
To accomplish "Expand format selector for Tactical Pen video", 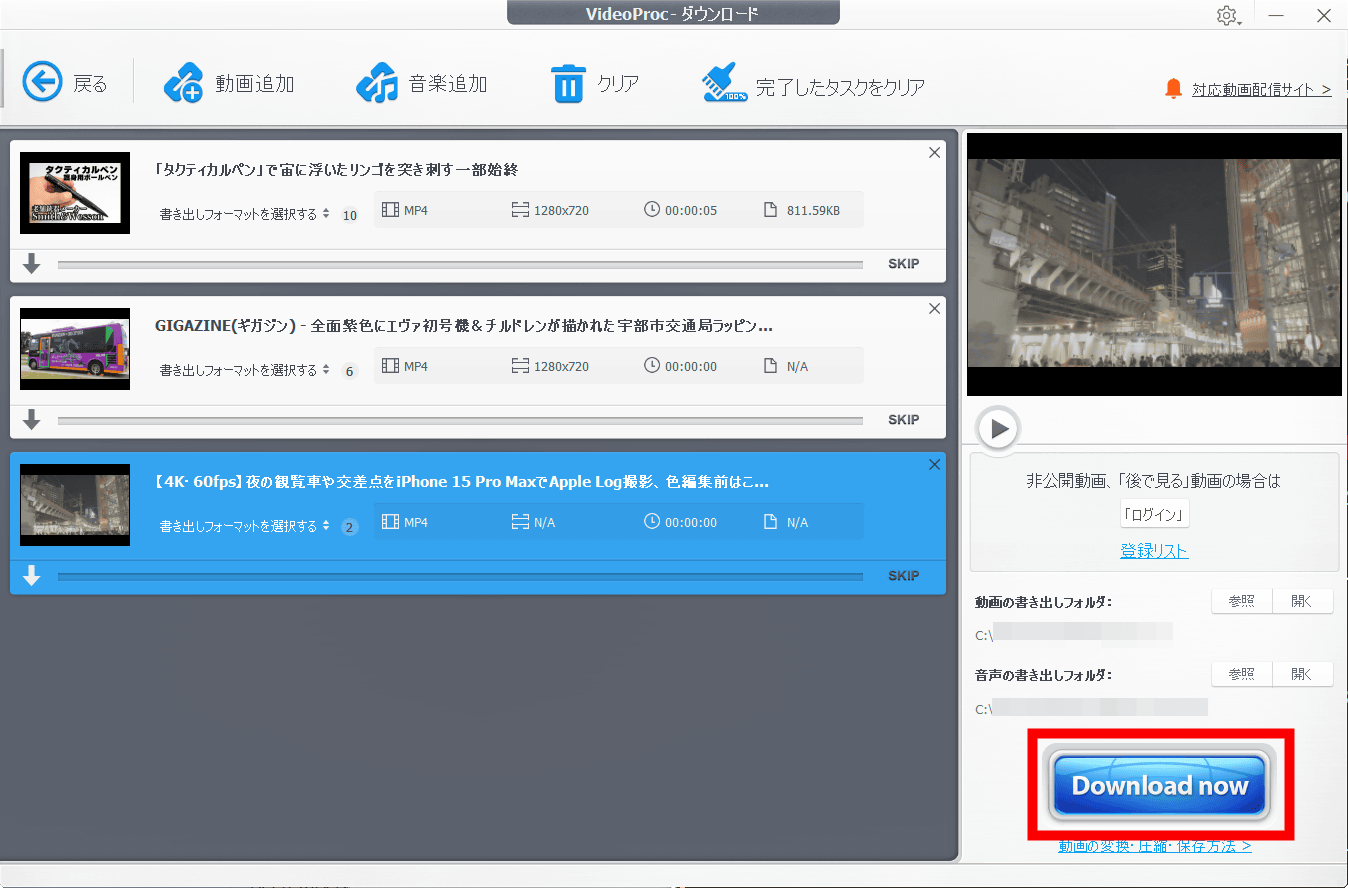I will pos(244,214).
